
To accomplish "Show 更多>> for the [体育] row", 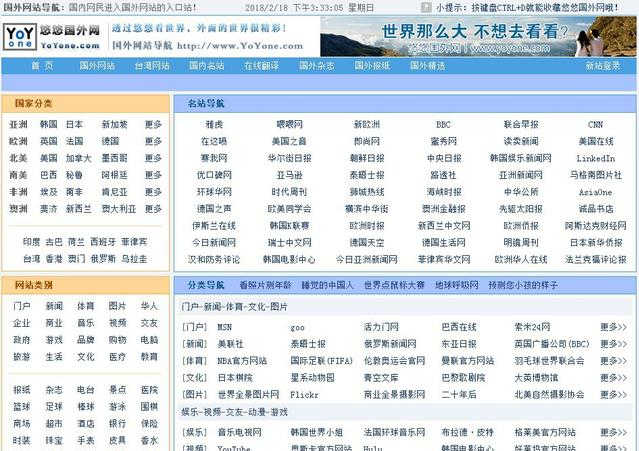I will pyautogui.click(x=613, y=361).
